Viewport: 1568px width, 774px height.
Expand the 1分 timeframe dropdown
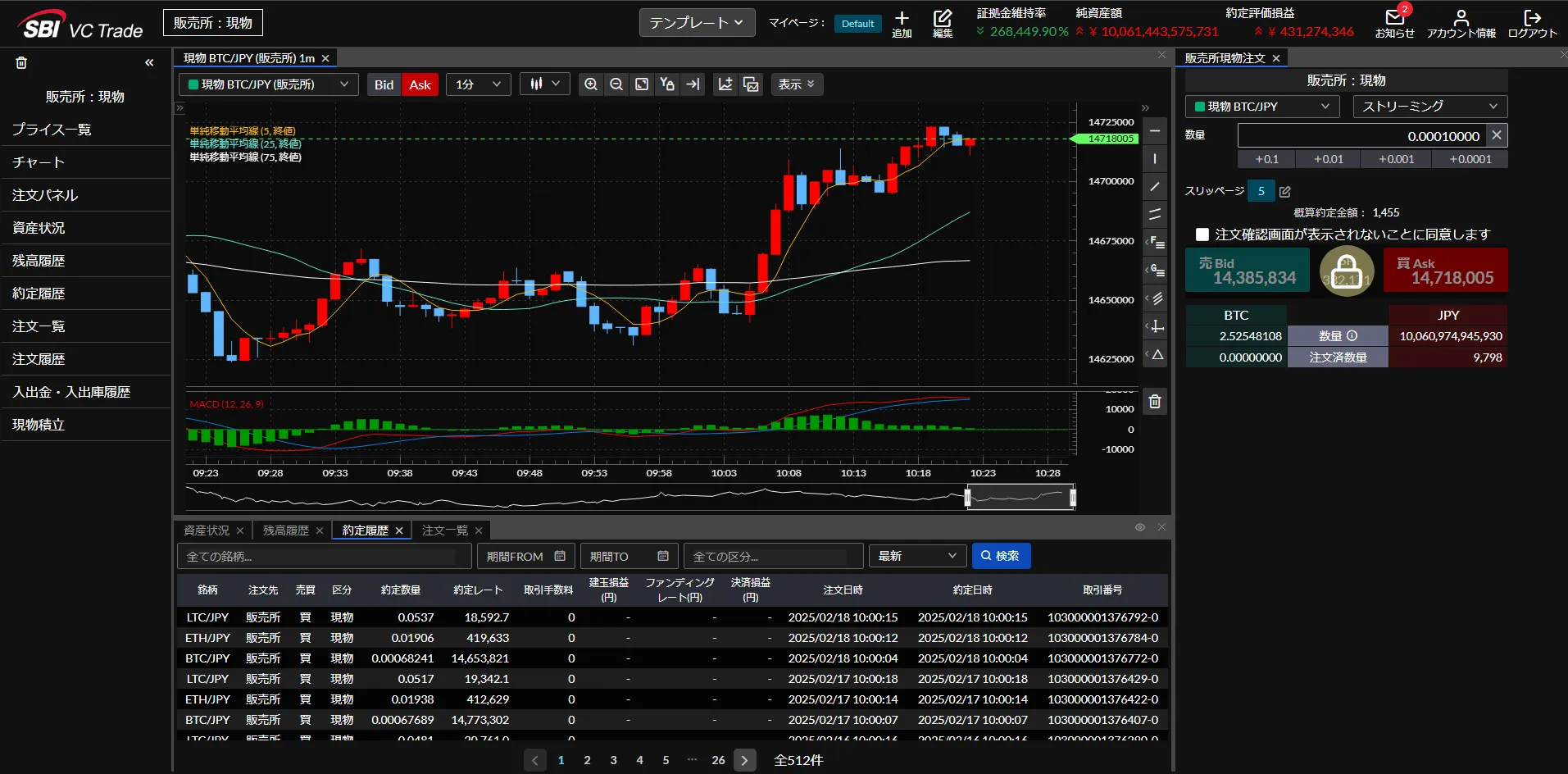[479, 84]
